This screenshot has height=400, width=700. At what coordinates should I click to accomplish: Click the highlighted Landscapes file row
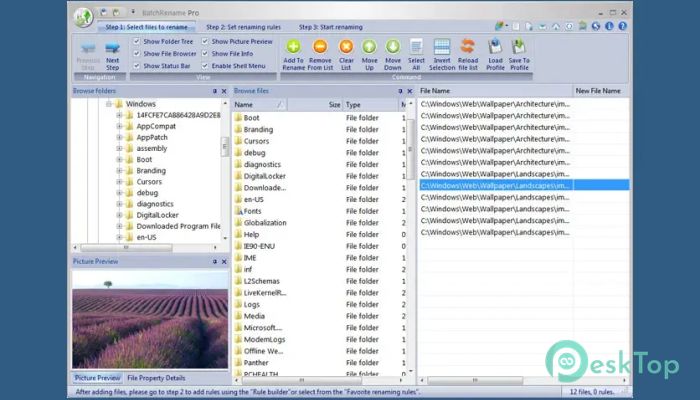[x=524, y=185]
